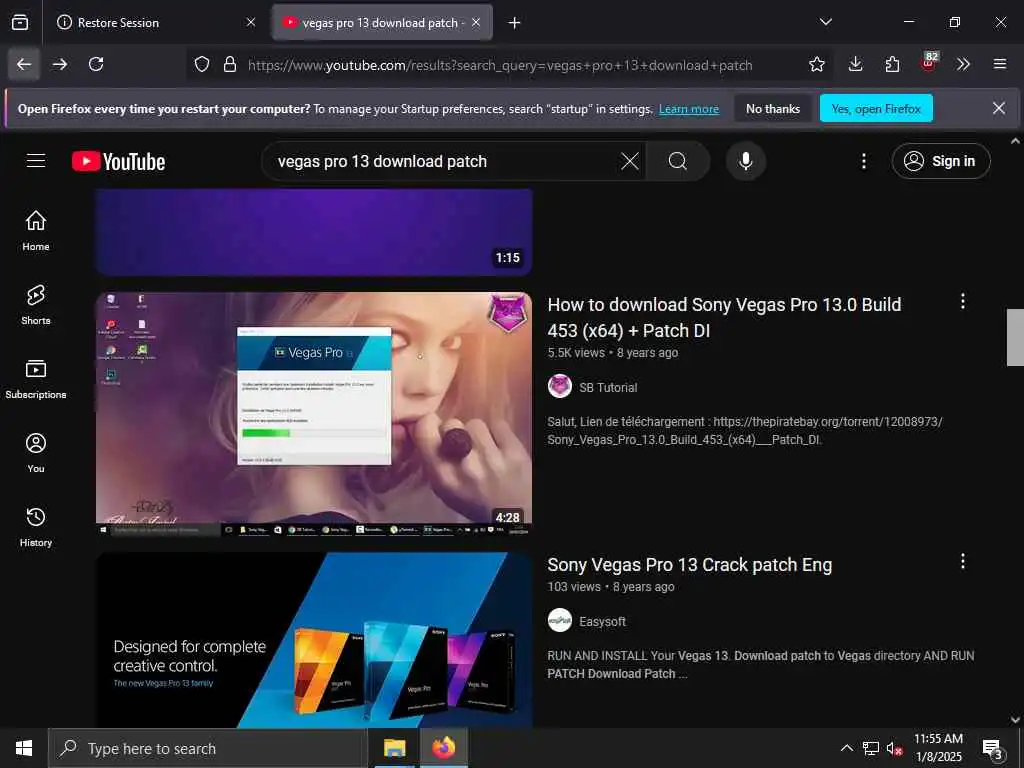Open the Firefox View icon
The image size is (1024, 768).
coord(20,23)
